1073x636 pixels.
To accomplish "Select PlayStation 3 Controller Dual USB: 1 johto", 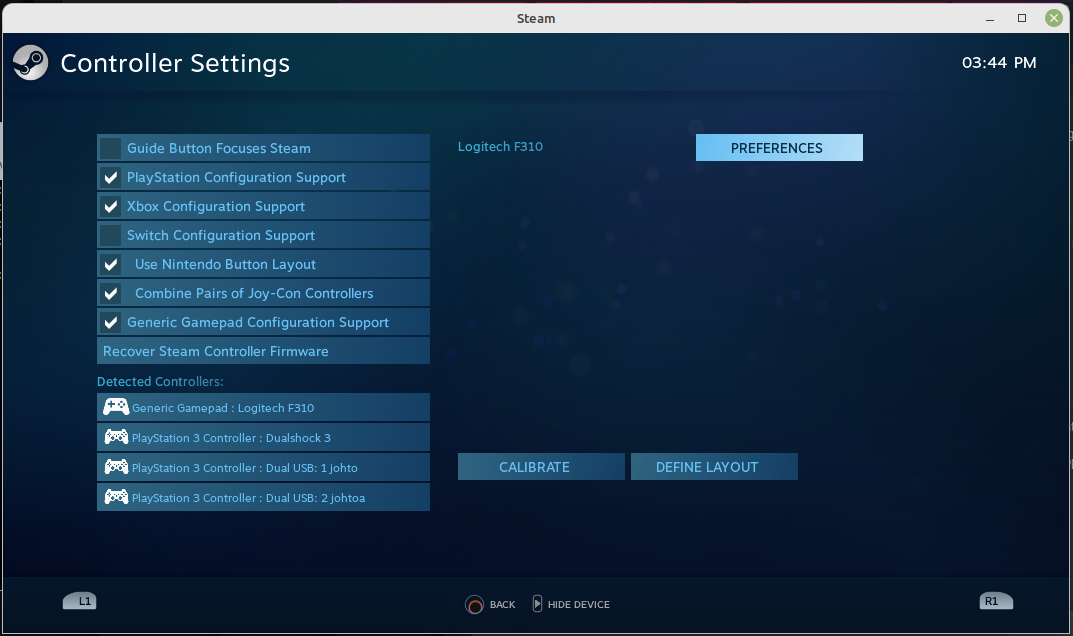I will (263, 468).
